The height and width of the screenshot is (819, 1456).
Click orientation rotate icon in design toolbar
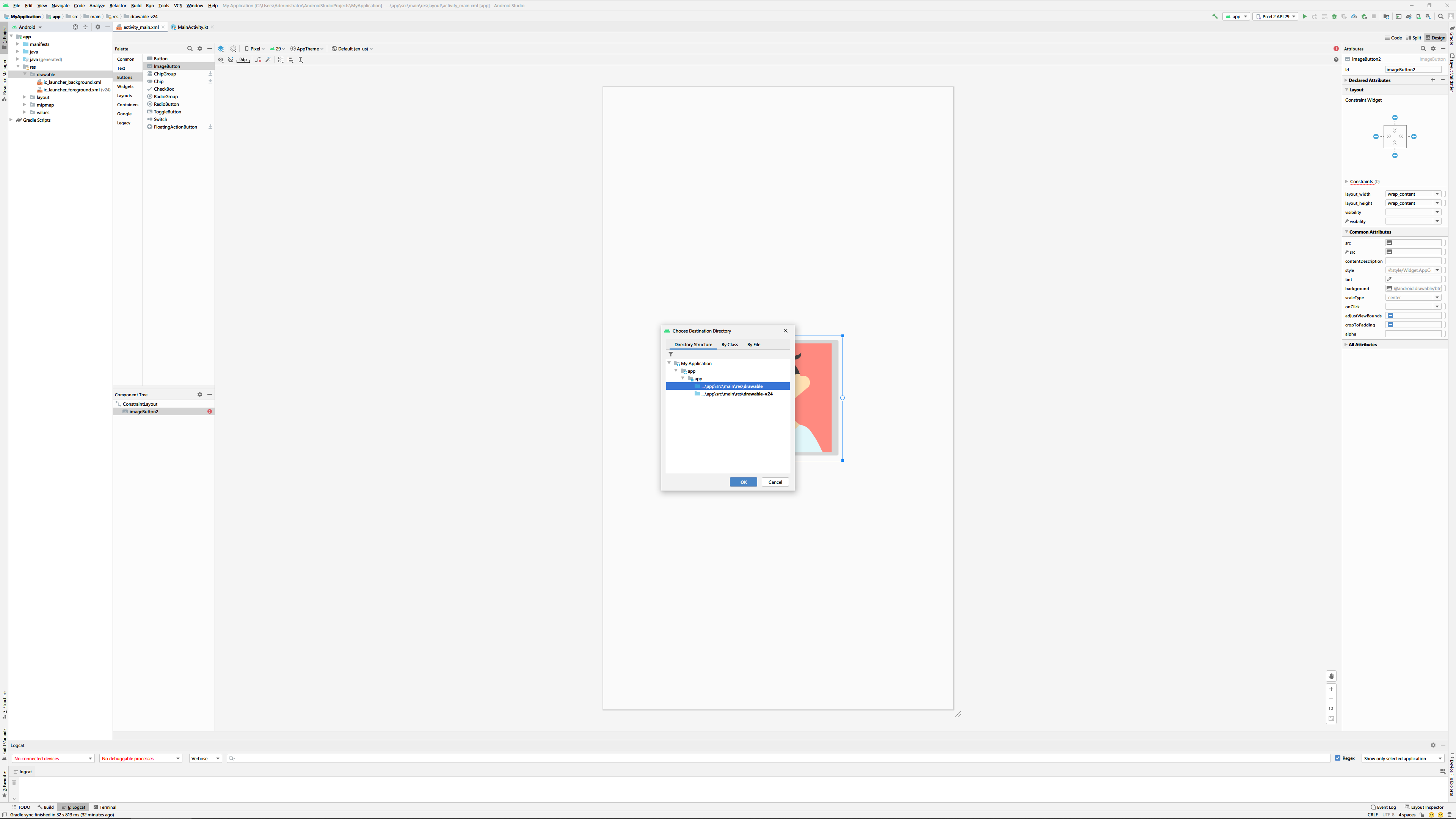point(234,49)
